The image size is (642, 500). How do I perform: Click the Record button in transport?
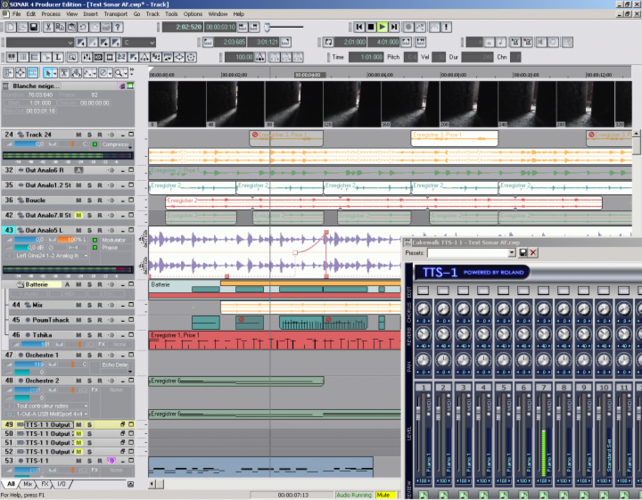click(x=408, y=27)
